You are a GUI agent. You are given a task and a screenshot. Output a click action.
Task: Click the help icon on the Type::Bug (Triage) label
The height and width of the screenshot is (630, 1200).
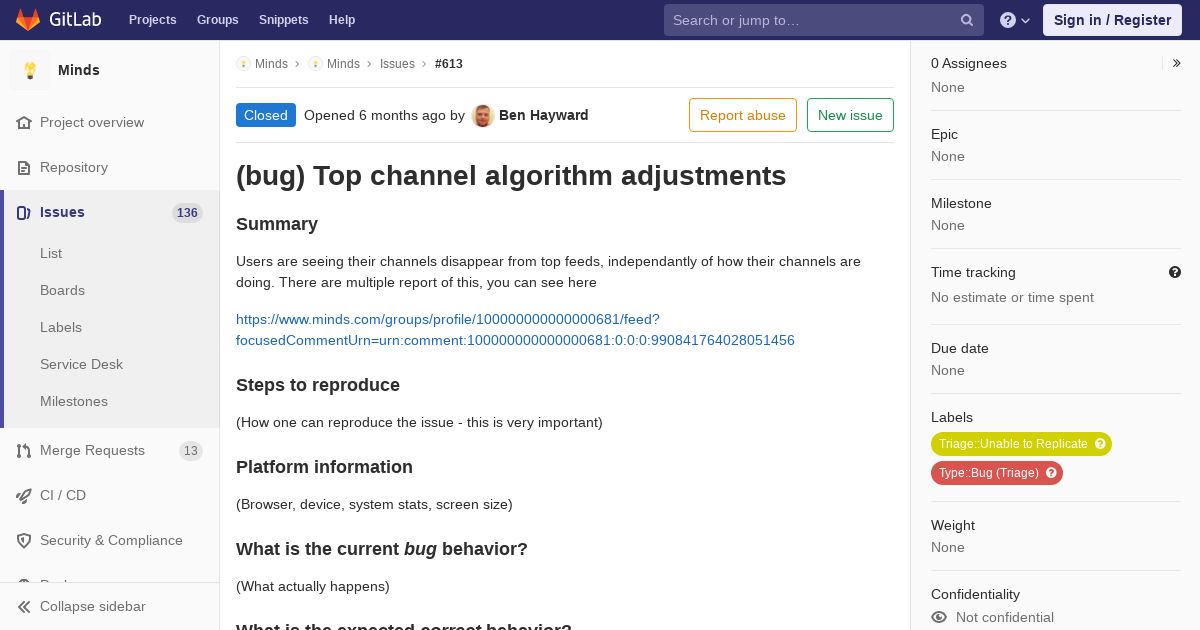(x=1051, y=473)
